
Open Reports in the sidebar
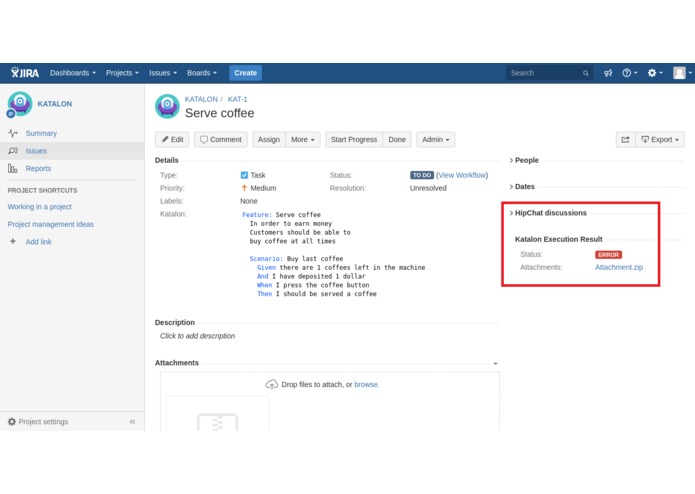pyautogui.click(x=38, y=168)
